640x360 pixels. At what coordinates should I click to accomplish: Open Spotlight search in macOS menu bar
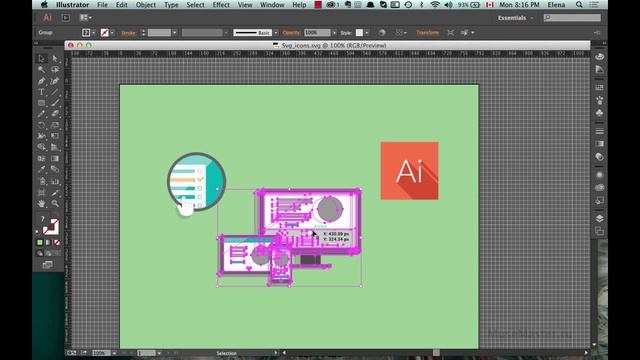click(579, 5)
